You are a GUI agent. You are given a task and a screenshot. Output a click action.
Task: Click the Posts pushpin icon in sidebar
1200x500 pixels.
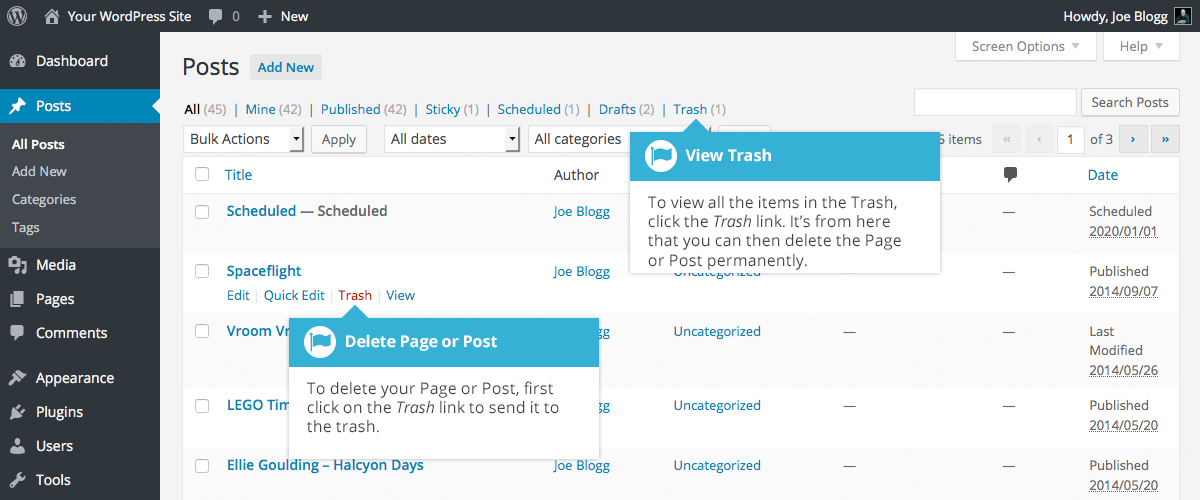point(17,106)
